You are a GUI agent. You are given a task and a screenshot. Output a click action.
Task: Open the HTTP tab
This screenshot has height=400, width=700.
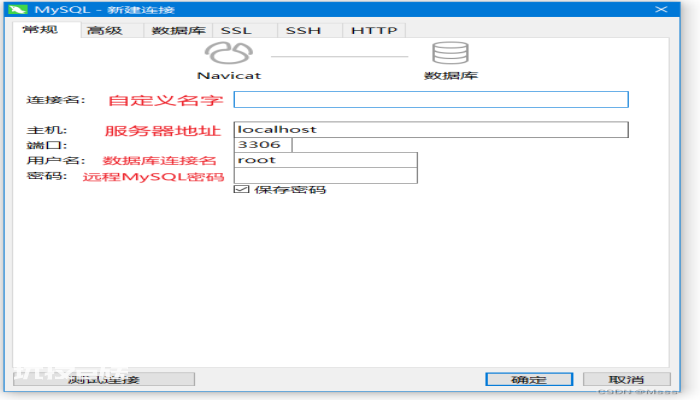pos(374,30)
